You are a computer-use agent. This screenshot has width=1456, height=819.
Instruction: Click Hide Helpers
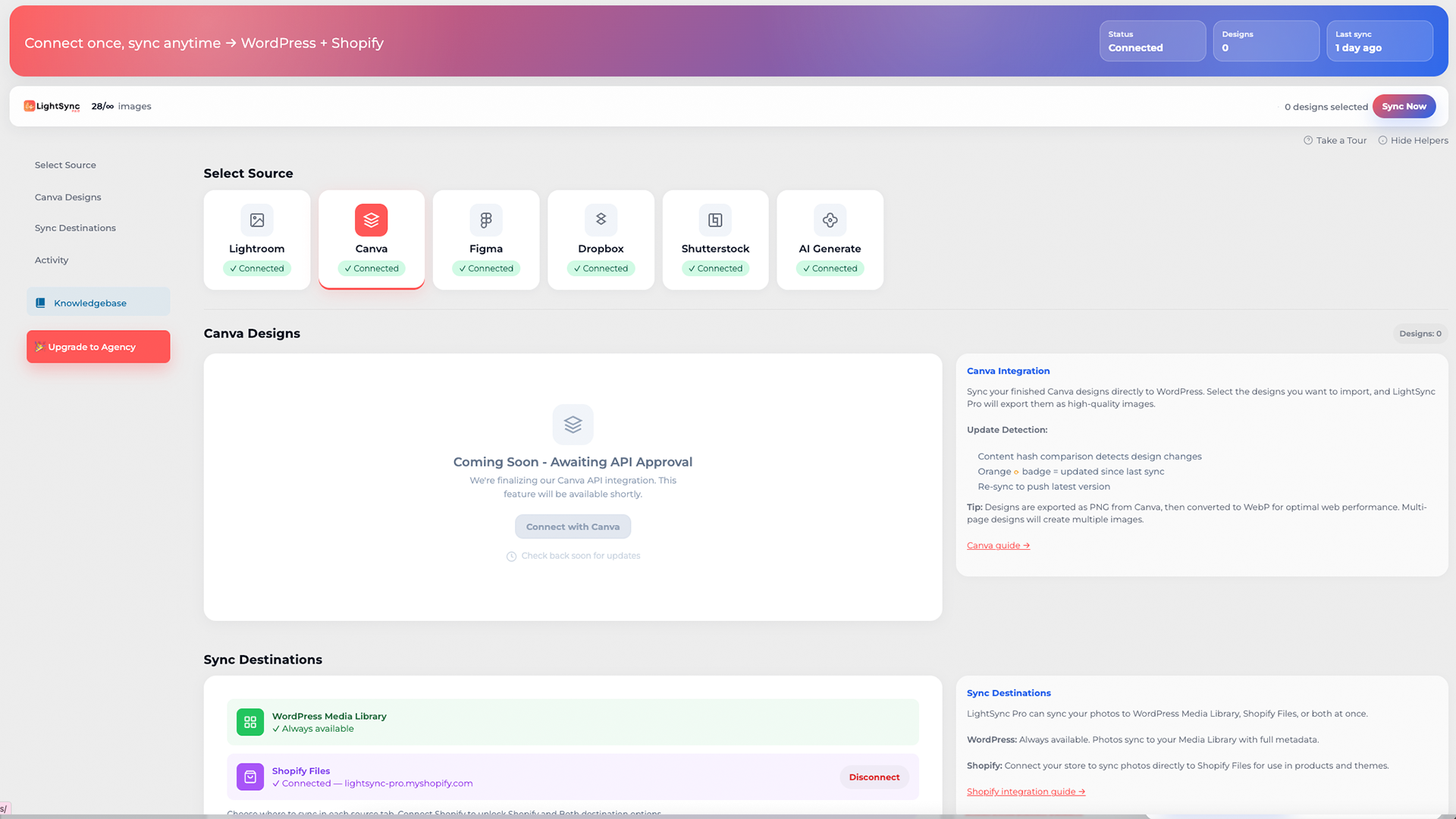point(1413,140)
